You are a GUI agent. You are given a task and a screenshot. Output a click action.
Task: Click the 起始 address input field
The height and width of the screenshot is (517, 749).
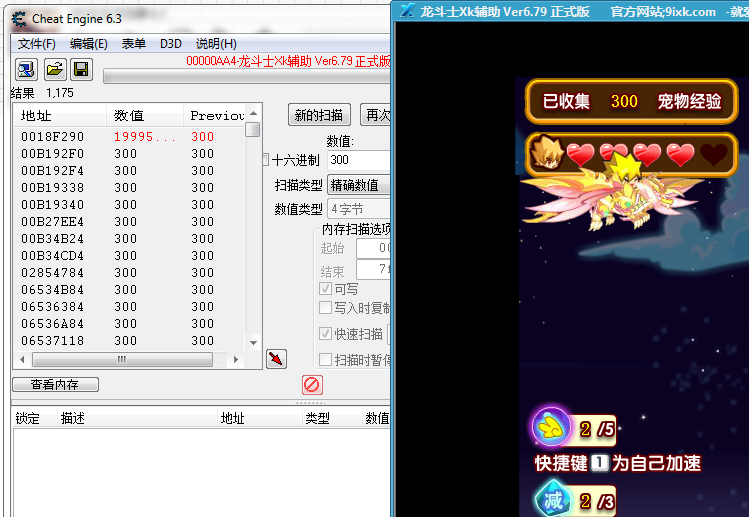pos(374,248)
